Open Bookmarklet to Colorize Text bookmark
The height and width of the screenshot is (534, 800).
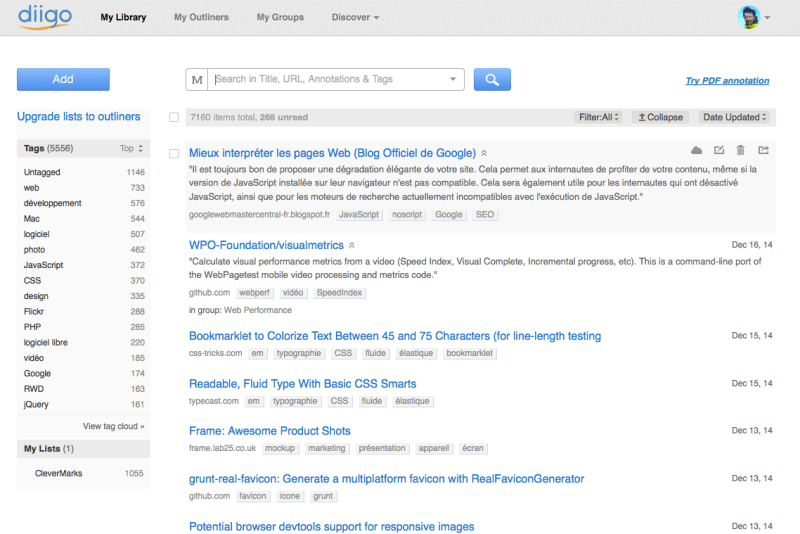pyautogui.click(x=395, y=336)
